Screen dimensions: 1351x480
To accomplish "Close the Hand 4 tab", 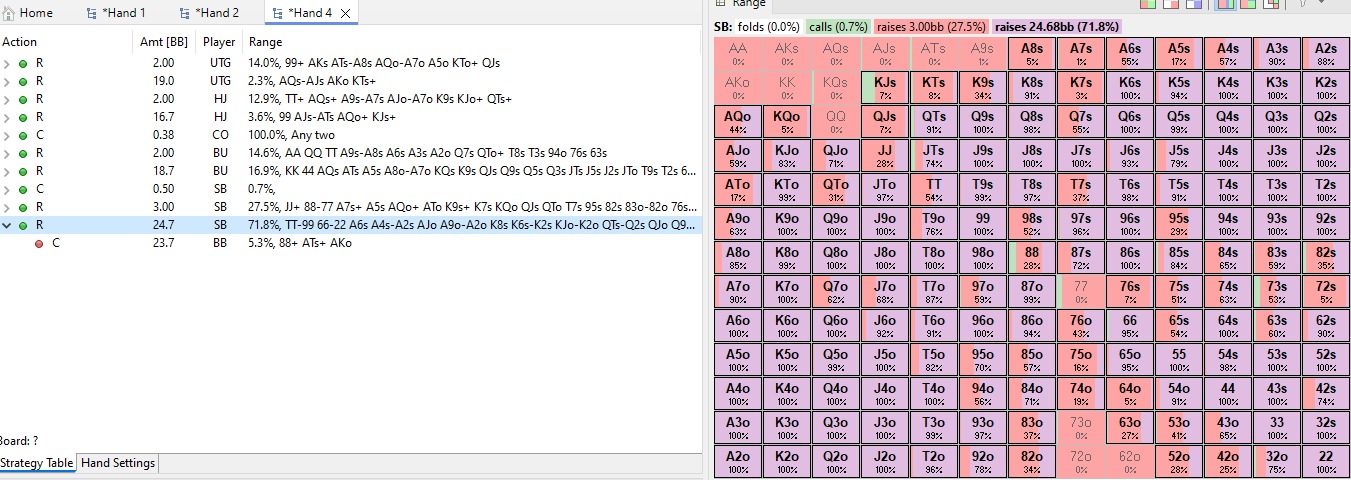I will click(345, 13).
